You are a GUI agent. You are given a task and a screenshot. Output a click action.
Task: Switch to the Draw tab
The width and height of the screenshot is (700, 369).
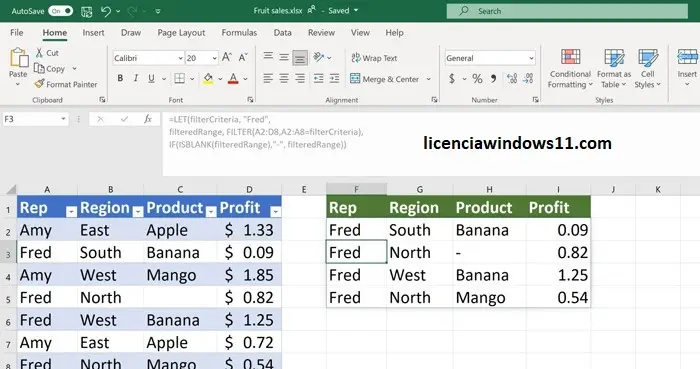(131, 33)
